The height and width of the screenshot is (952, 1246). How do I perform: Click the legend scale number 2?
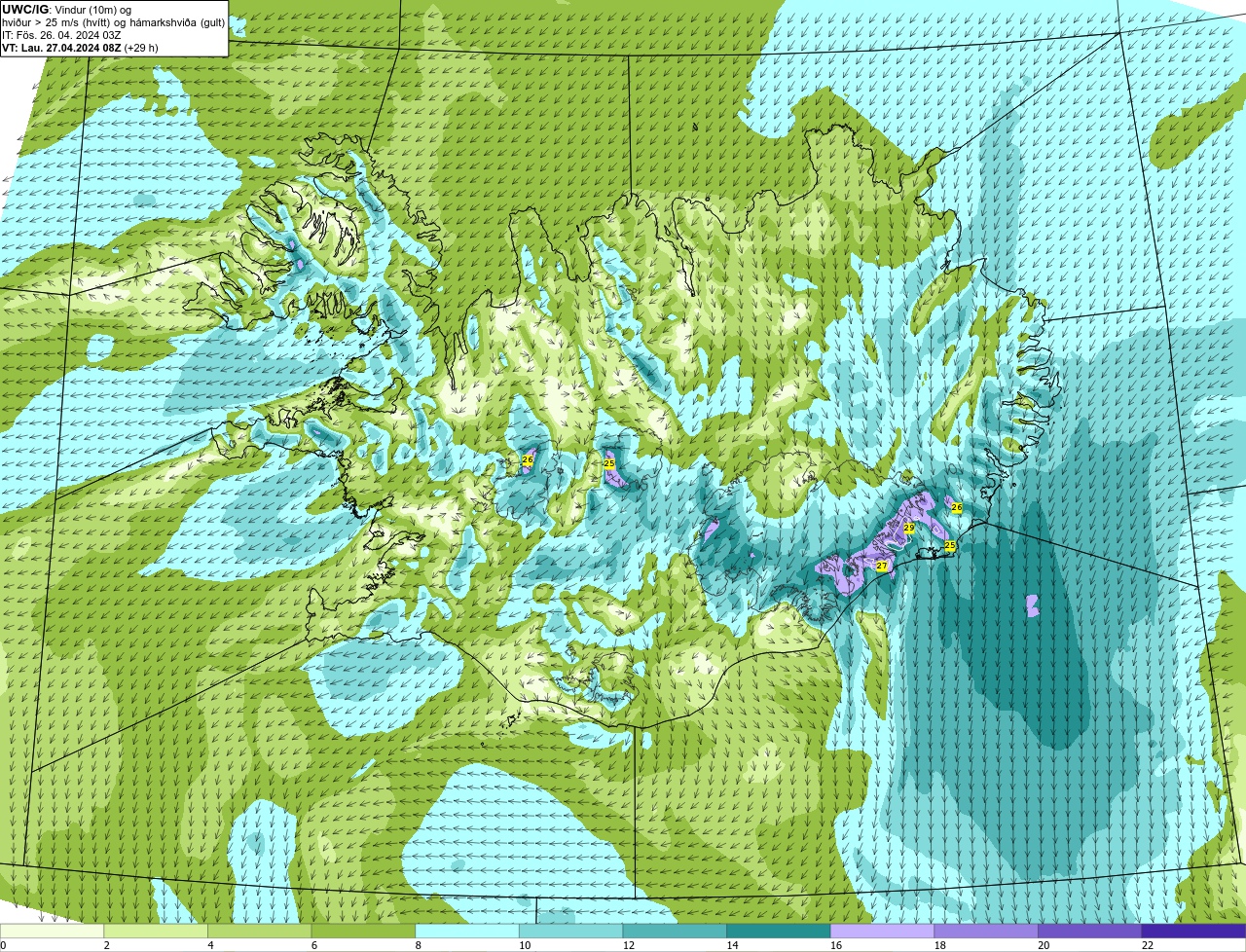click(106, 945)
